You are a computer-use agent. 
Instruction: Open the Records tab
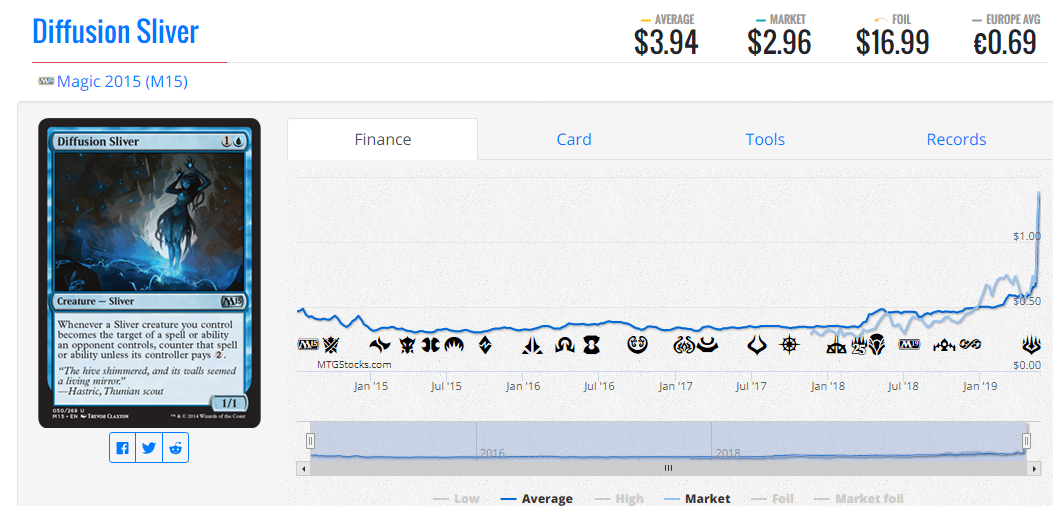point(956,139)
